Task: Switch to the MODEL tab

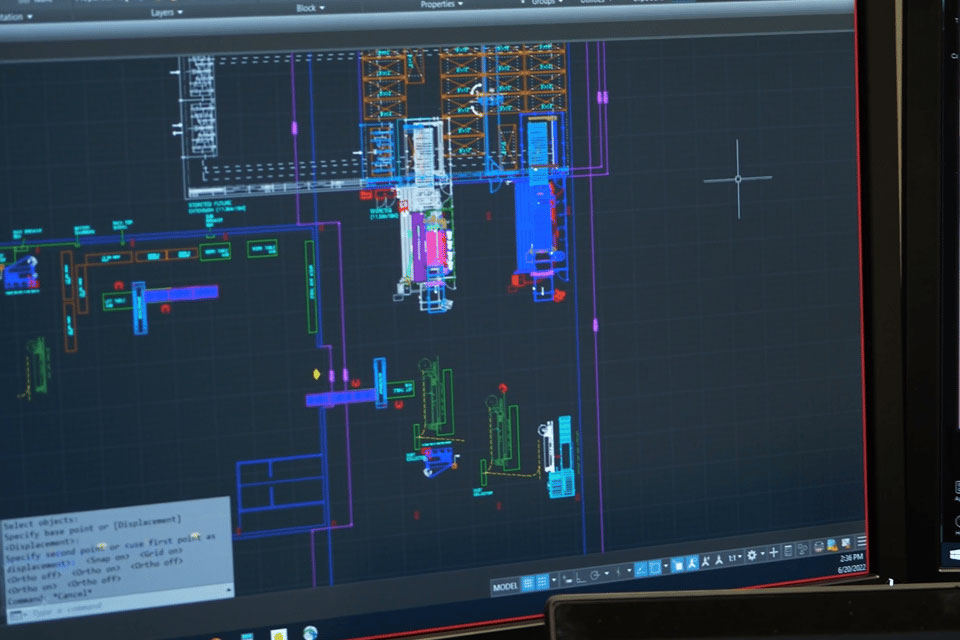Action: [508, 583]
